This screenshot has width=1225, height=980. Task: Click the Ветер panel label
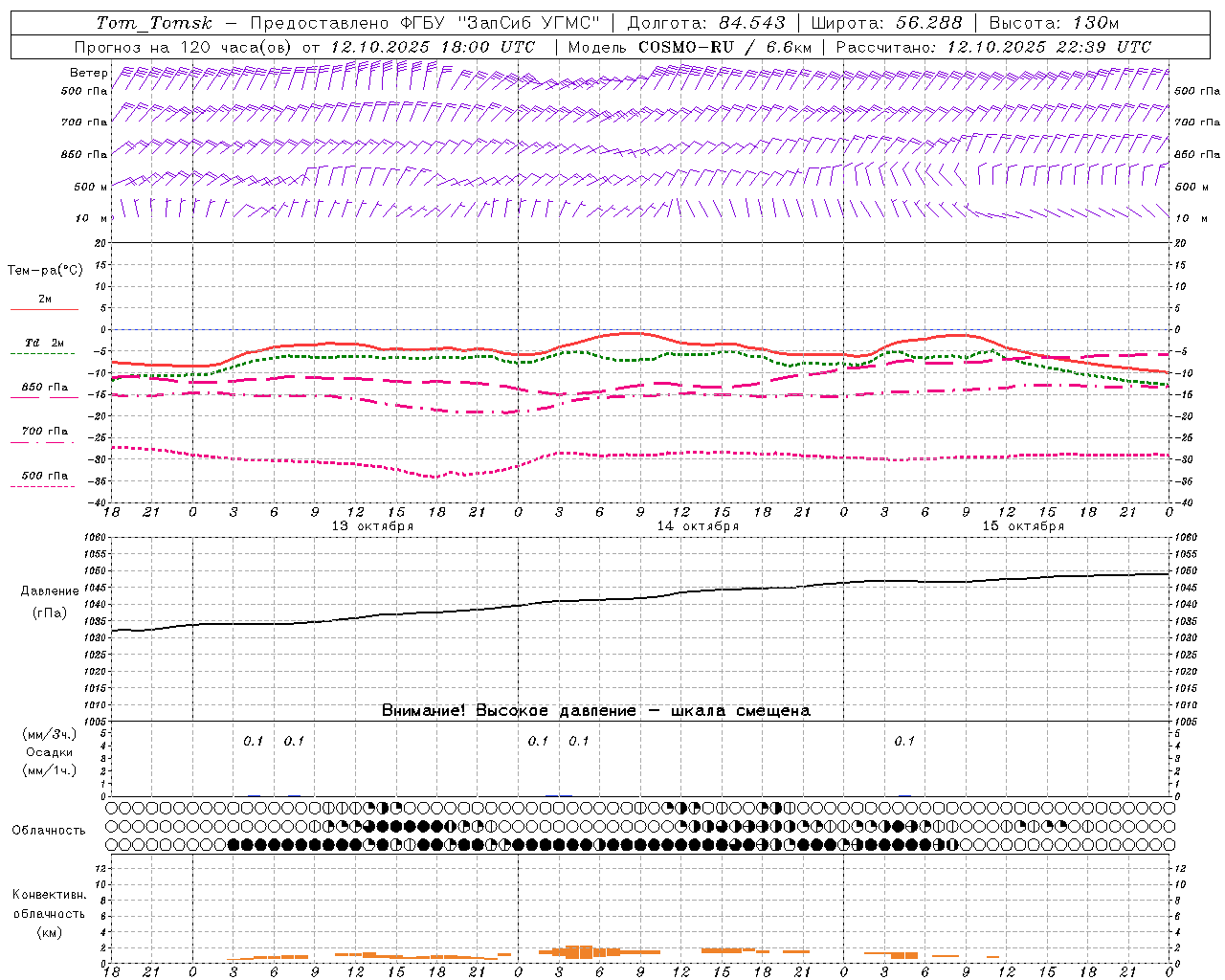(x=88, y=73)
